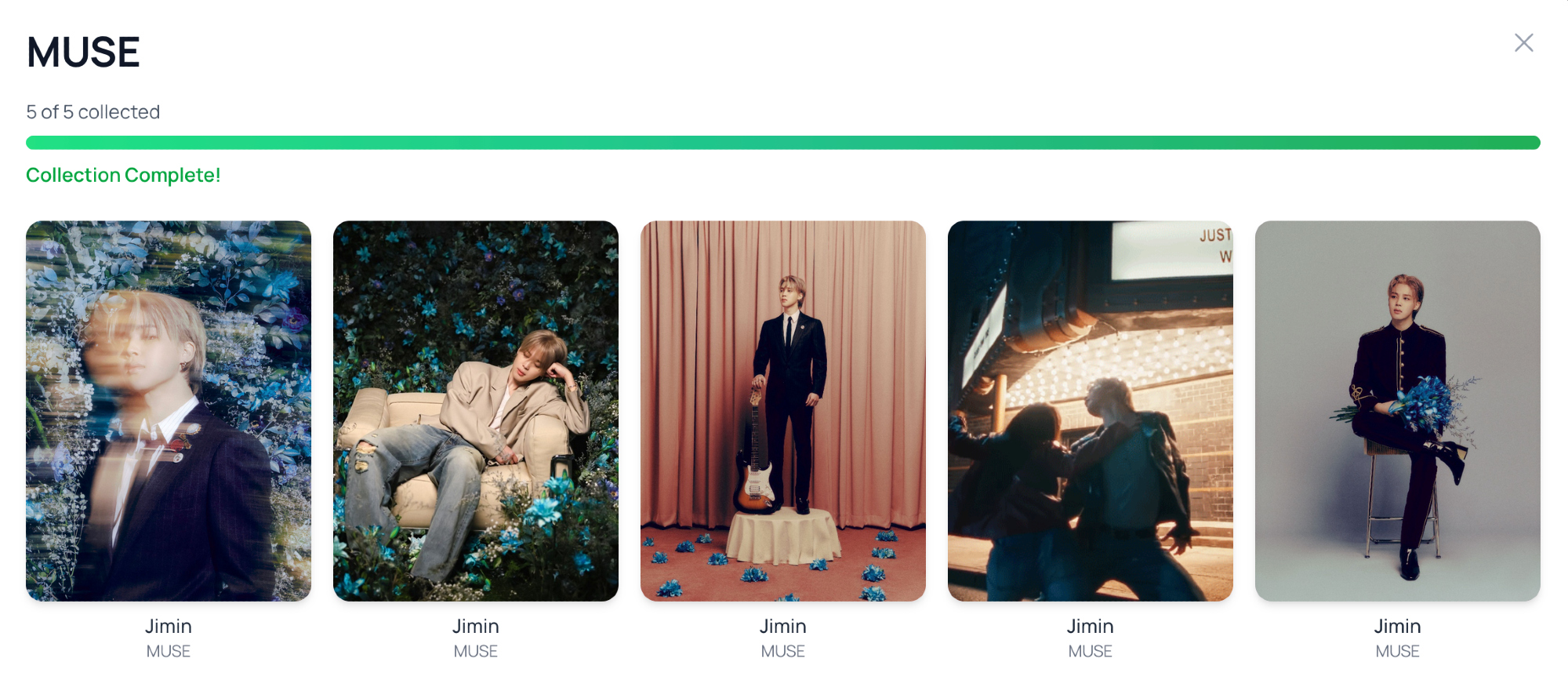The width and height of the screenshot is (1568, 687).
Task: Click the Jimin name under the sofa card
Action: coord(476,626)
